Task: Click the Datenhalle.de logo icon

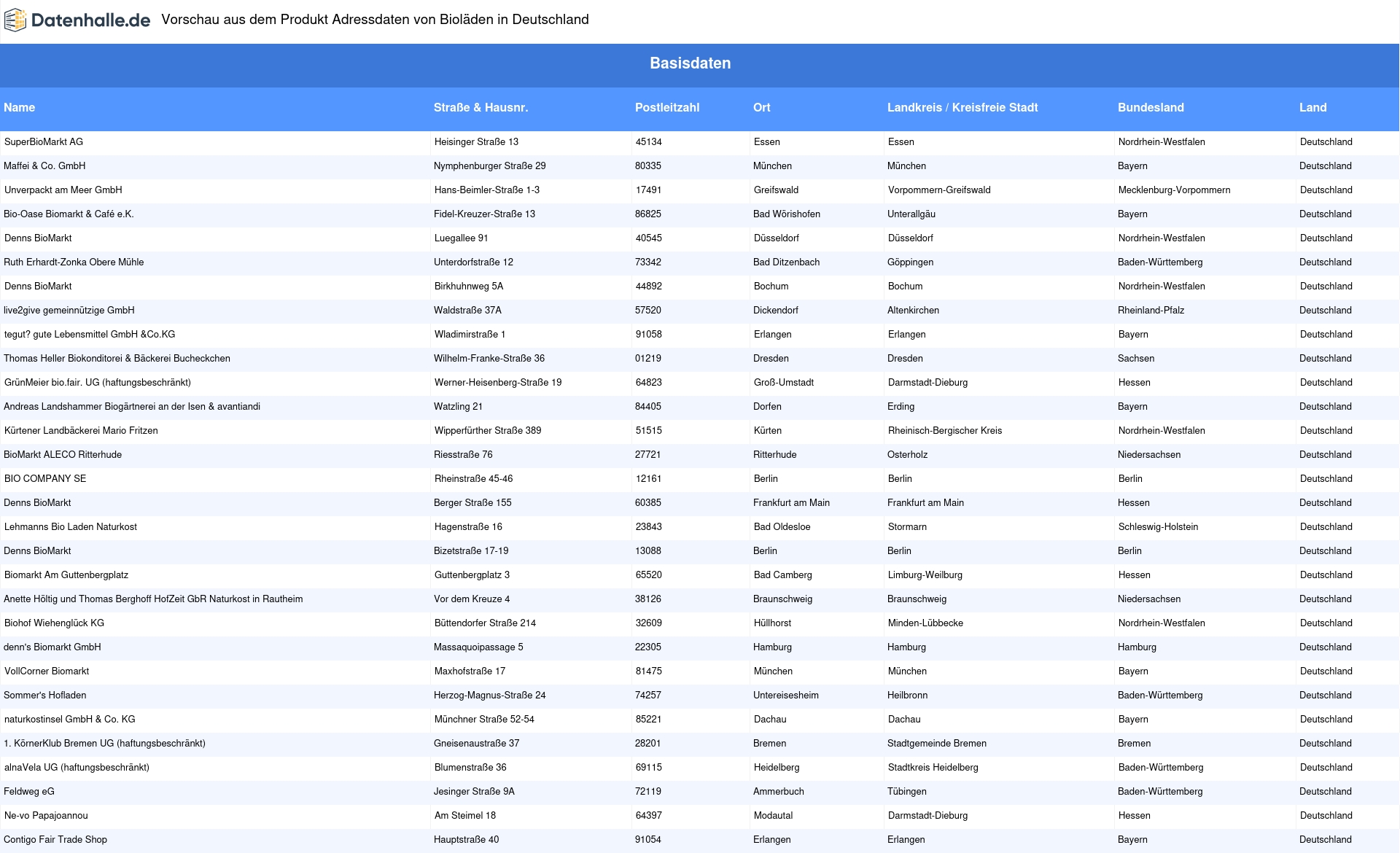Action: point(15,20)
